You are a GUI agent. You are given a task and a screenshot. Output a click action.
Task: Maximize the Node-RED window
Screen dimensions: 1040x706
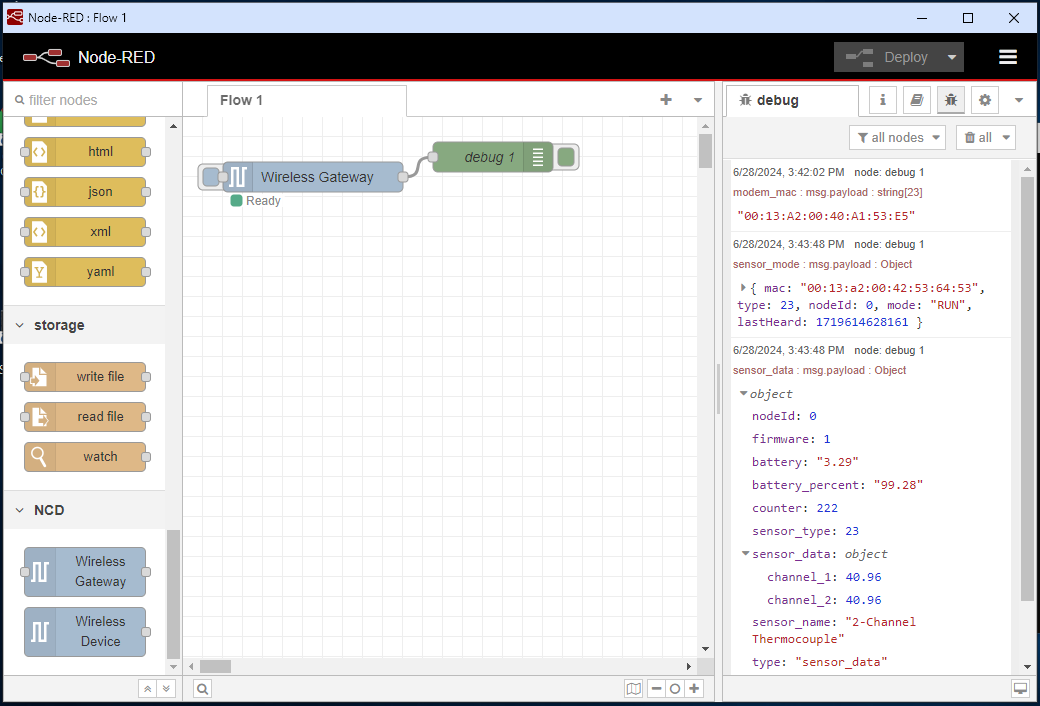click(968, 18)
